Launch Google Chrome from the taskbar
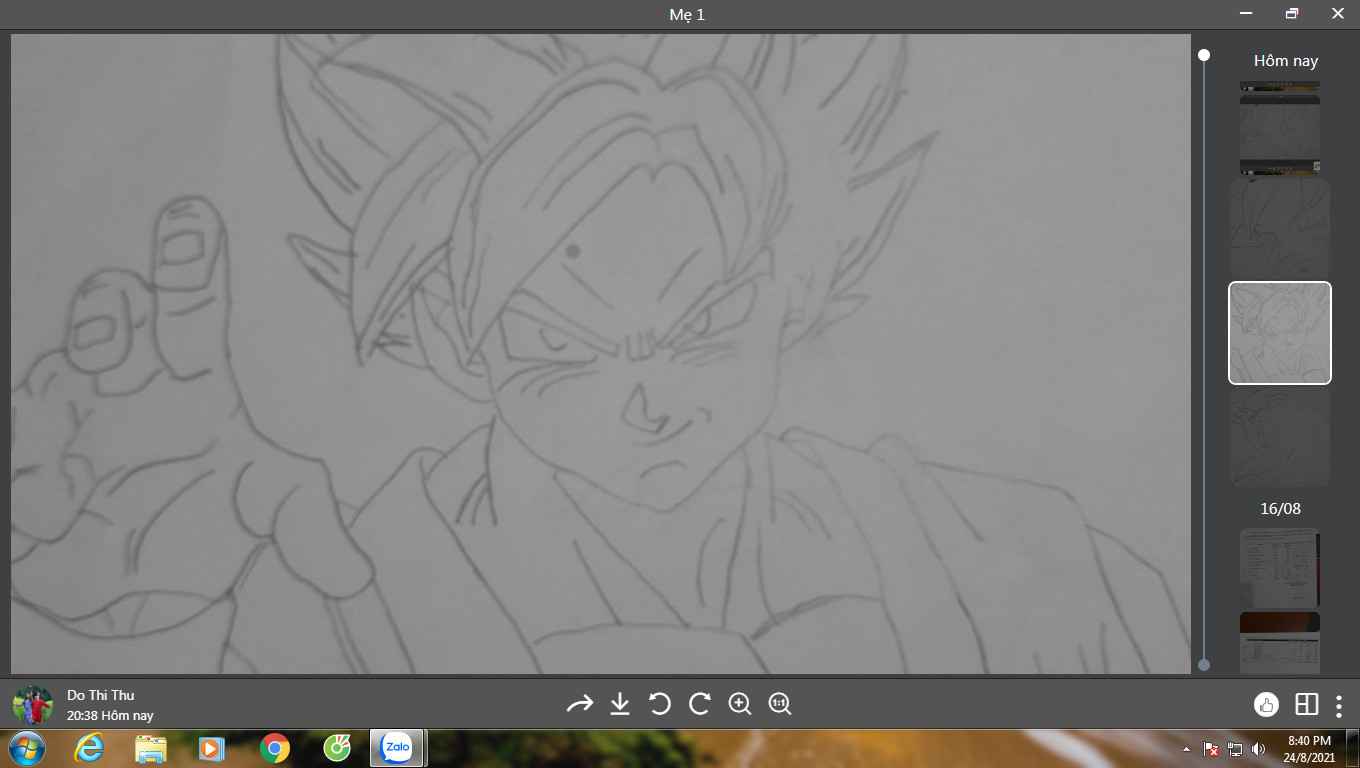 coord(274,748)
